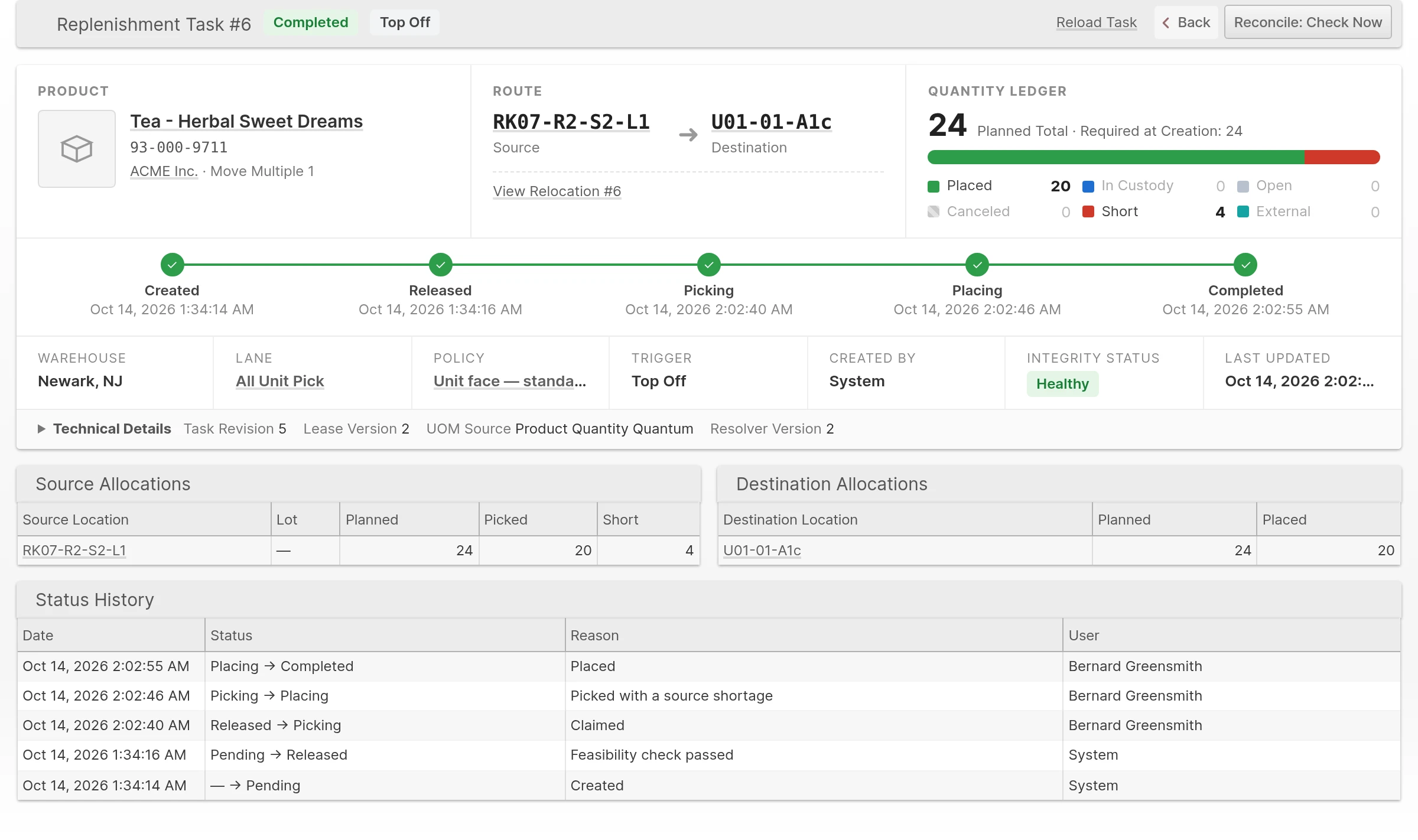Viewport: 1418px width, 840px height.
Task: Click the product box placeholder icon
Action: [x=77, y=149]
